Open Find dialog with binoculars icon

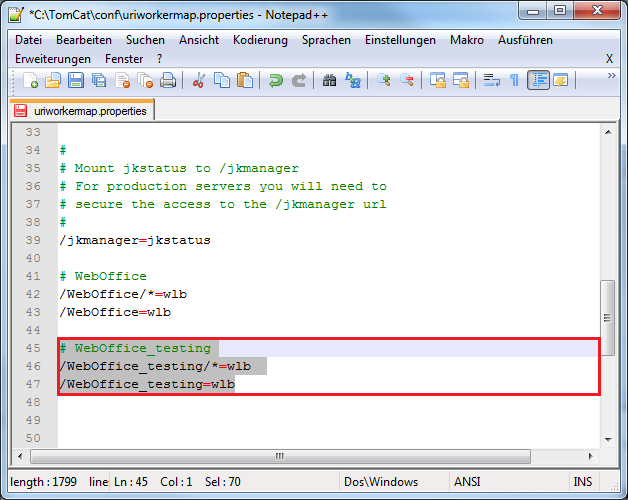point(330,80)
